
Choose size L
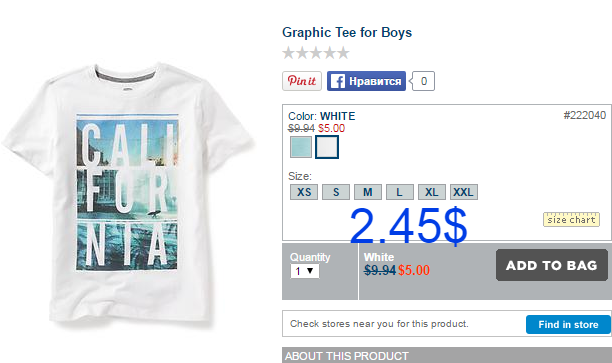tap(400, 192)
